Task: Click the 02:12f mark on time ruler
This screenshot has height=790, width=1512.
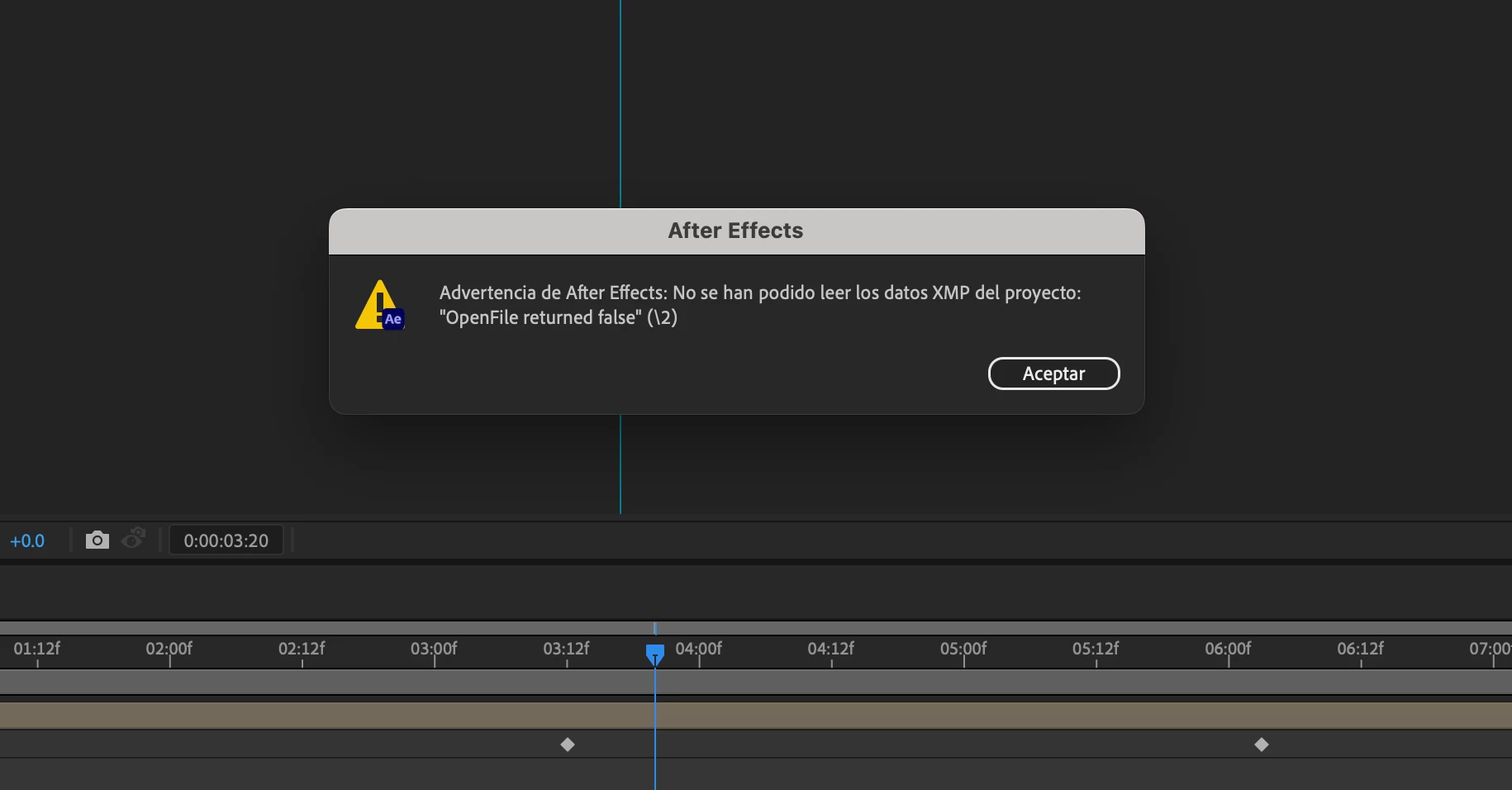Action: coord(302,649)
